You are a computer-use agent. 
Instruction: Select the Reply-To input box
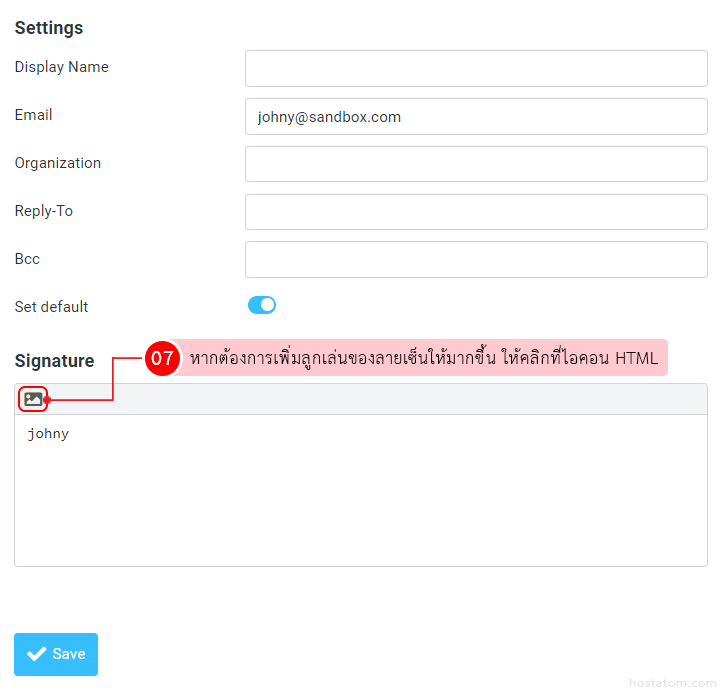(x=476, y=212)
